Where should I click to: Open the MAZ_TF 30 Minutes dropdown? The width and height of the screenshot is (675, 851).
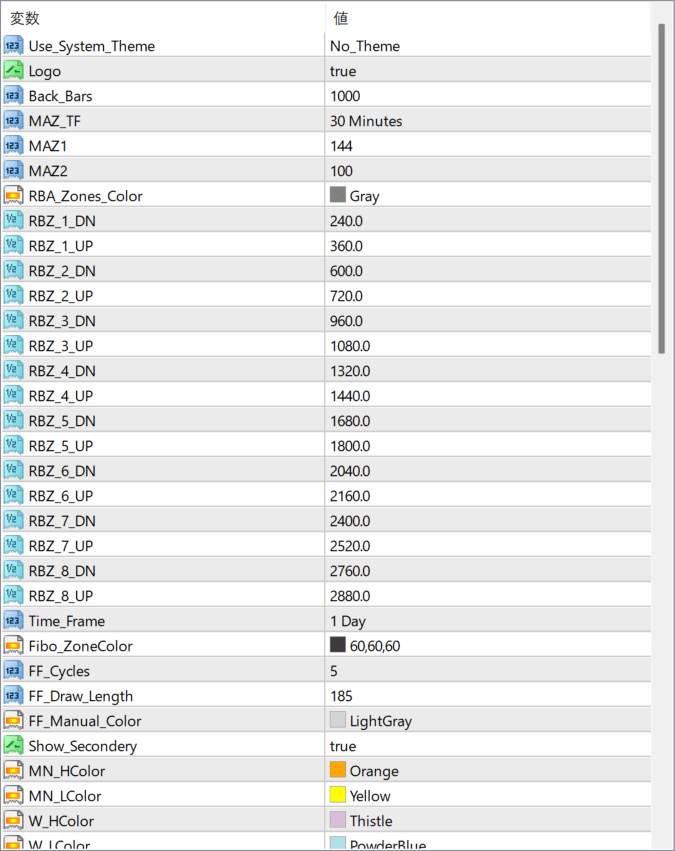pyautogui.click(x=366, y=121)
